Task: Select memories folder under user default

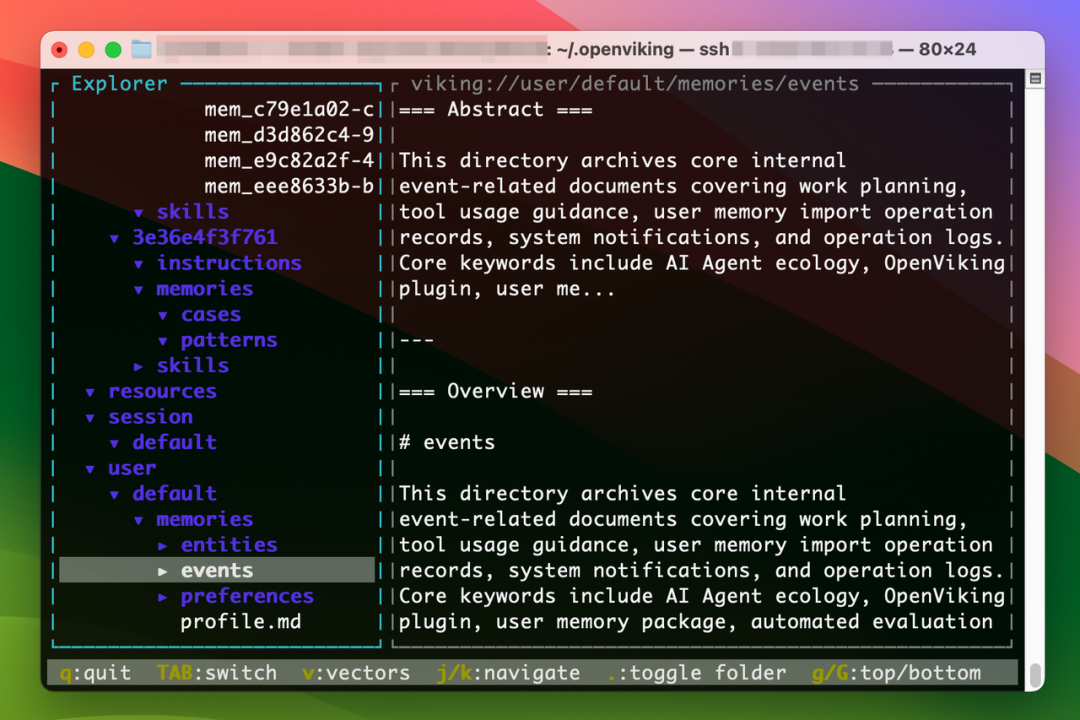Action: pos(205,520)
